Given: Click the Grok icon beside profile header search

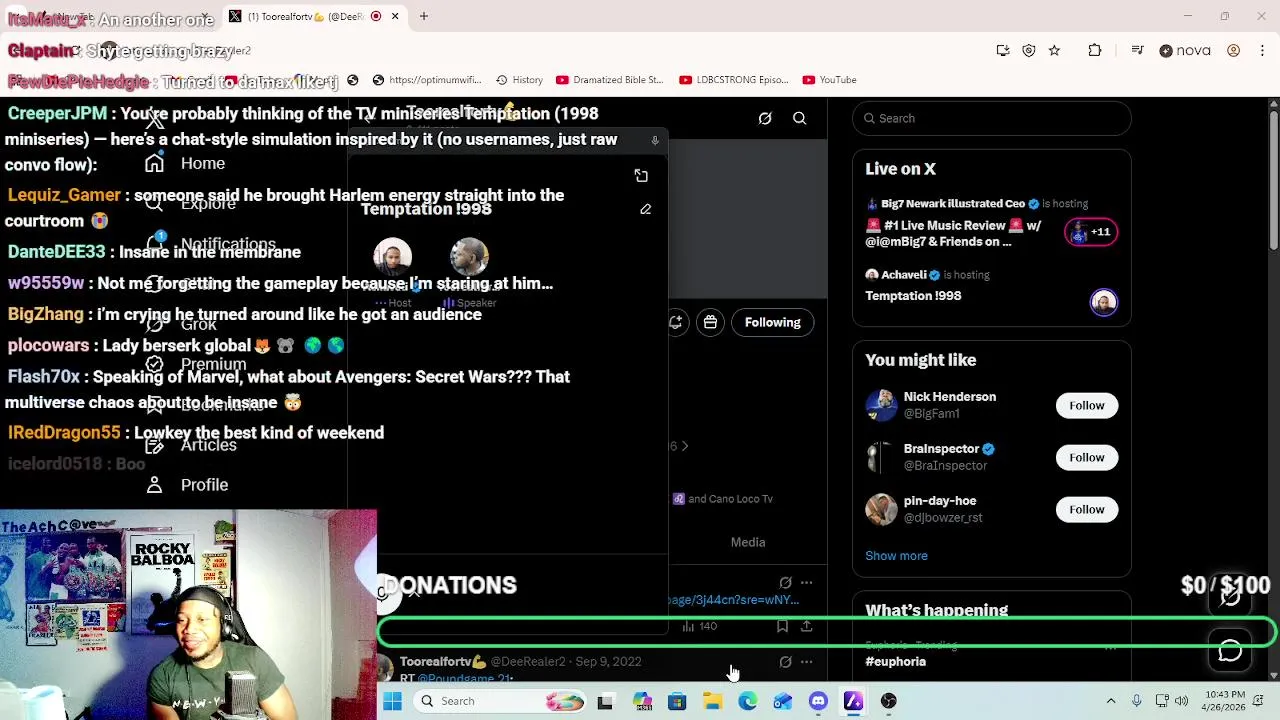Looking at the screenshot, I should (765, 119).
